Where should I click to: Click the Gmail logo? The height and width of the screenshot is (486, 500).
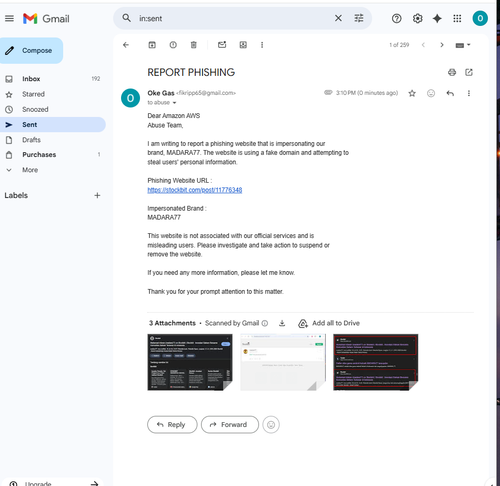46,19
